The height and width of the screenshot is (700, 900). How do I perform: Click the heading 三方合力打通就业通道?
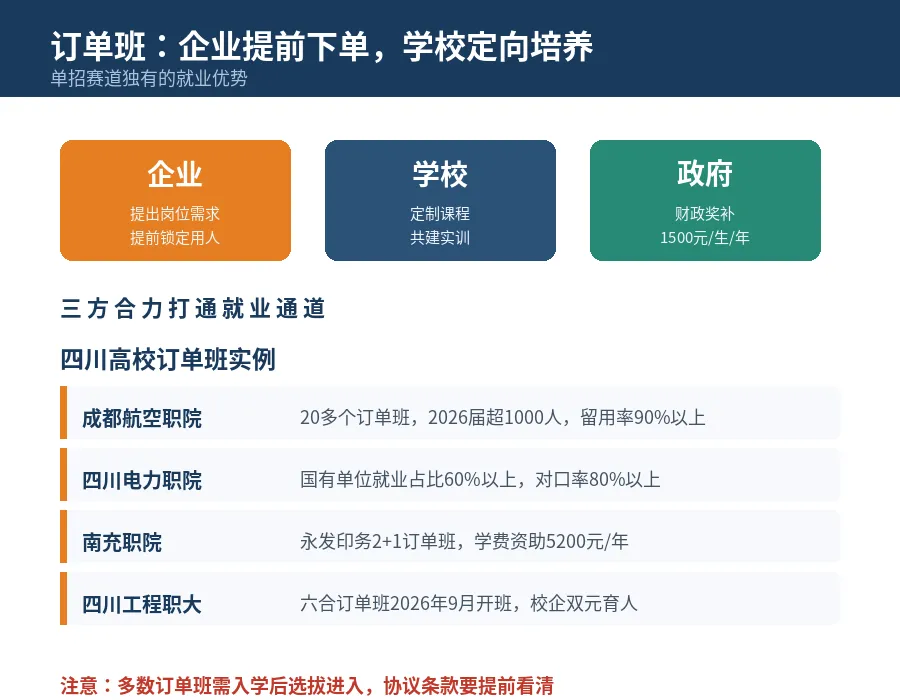[193, 308]
